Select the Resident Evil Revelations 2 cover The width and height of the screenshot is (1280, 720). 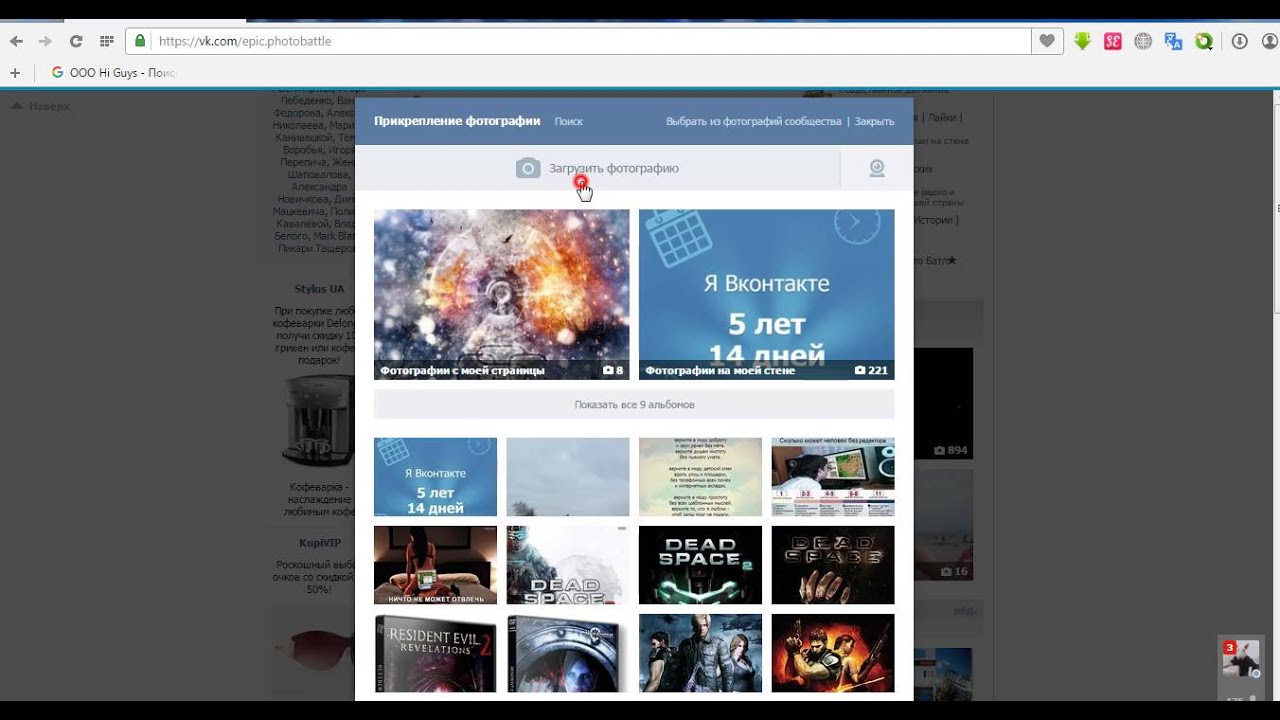(435, 653)
